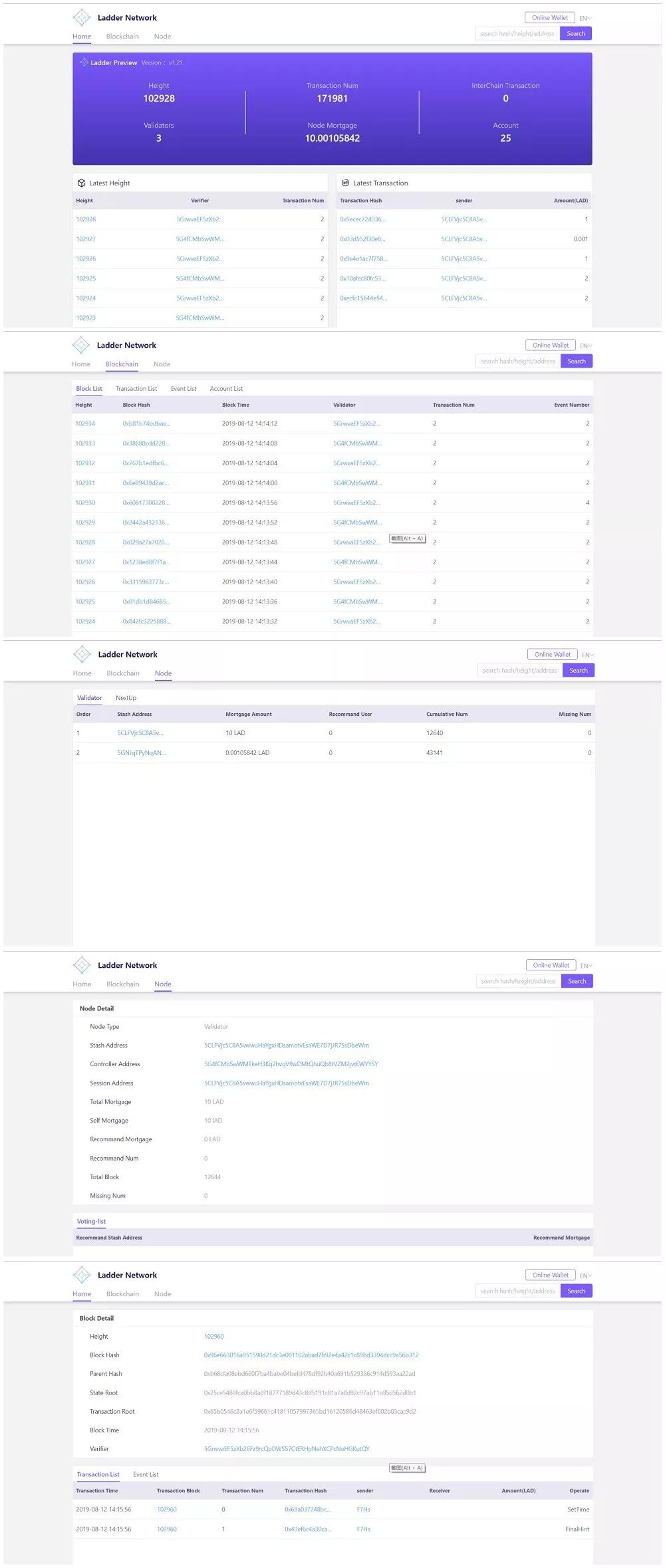Click Online Wallet button on Node Detail page

click(x=551, y=964)
